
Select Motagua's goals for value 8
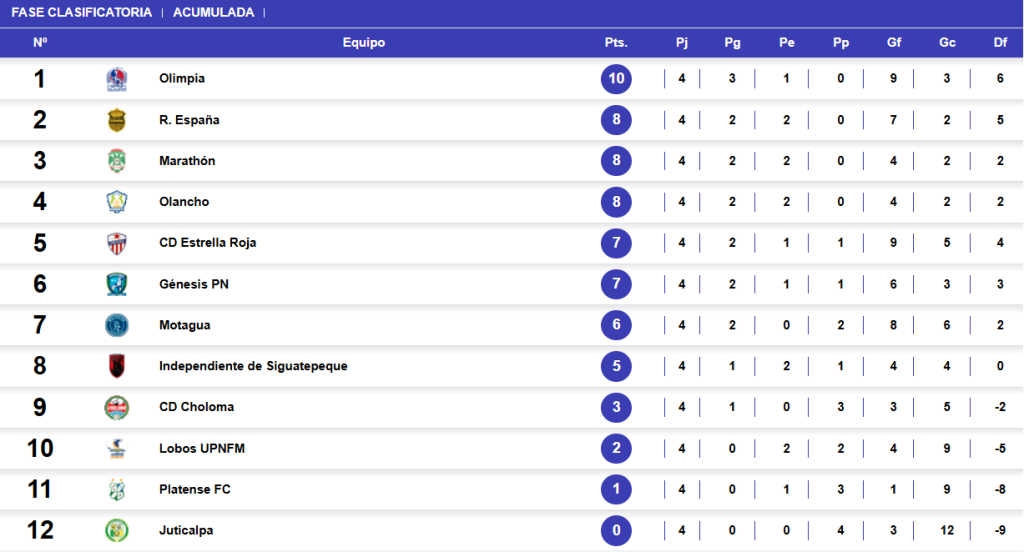[893, 325]
